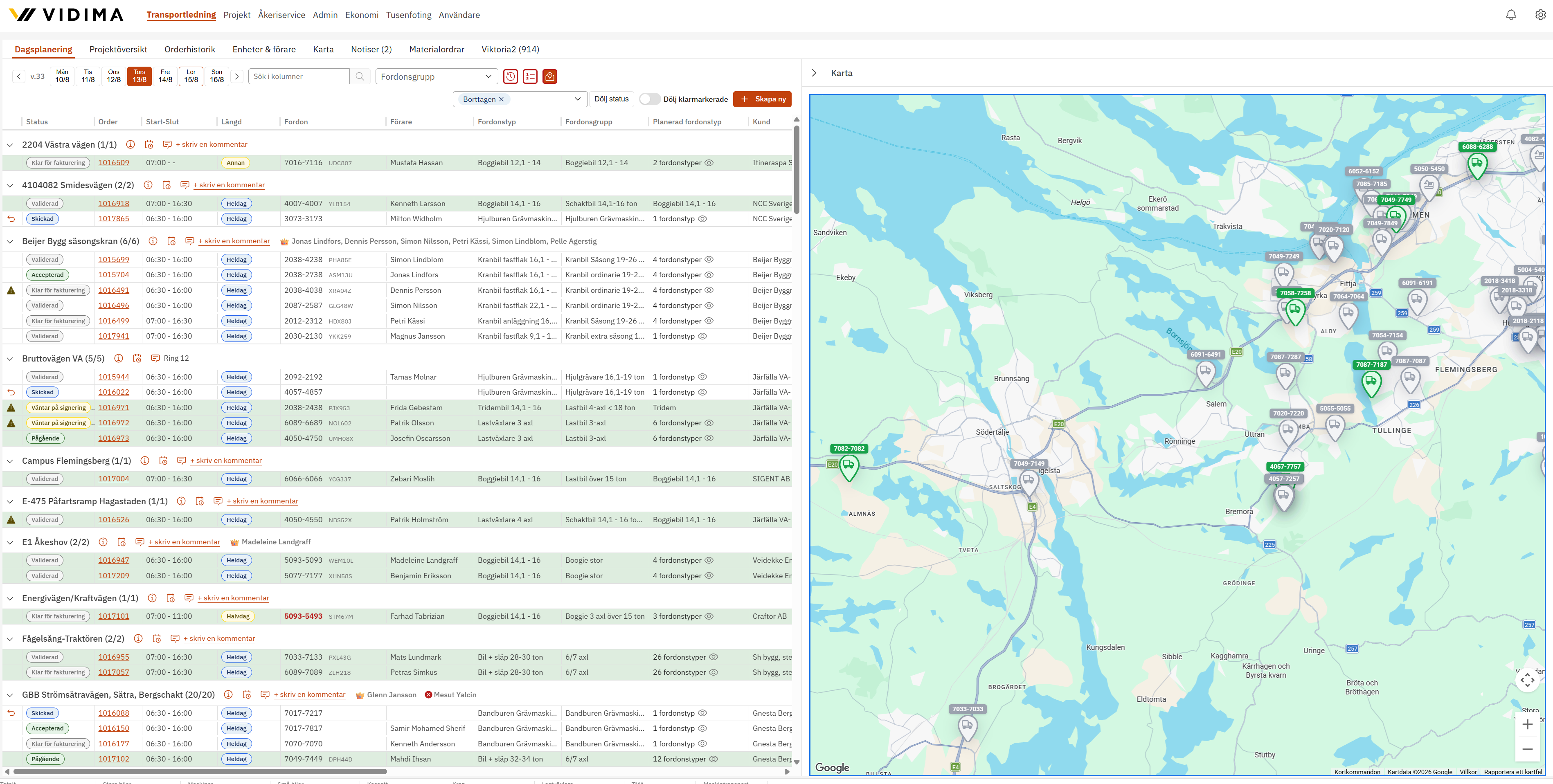The height and width of the screenshot is (784, 1553).
Task: Click the red checklist toolbar icon
Action: tap(530, 76)
